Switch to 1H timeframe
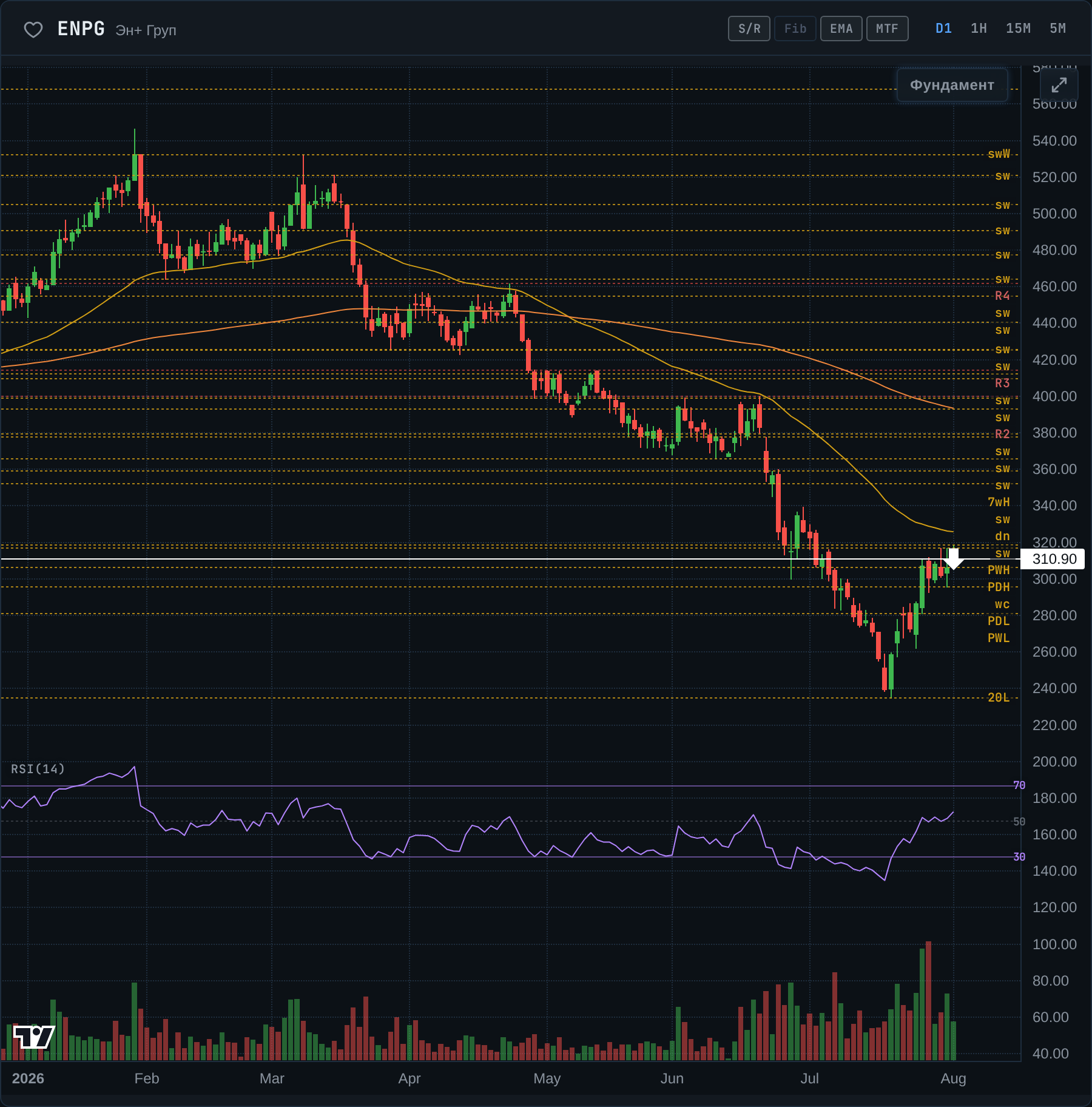This screenshot has width=1092, height=1107. coord(979,29)
